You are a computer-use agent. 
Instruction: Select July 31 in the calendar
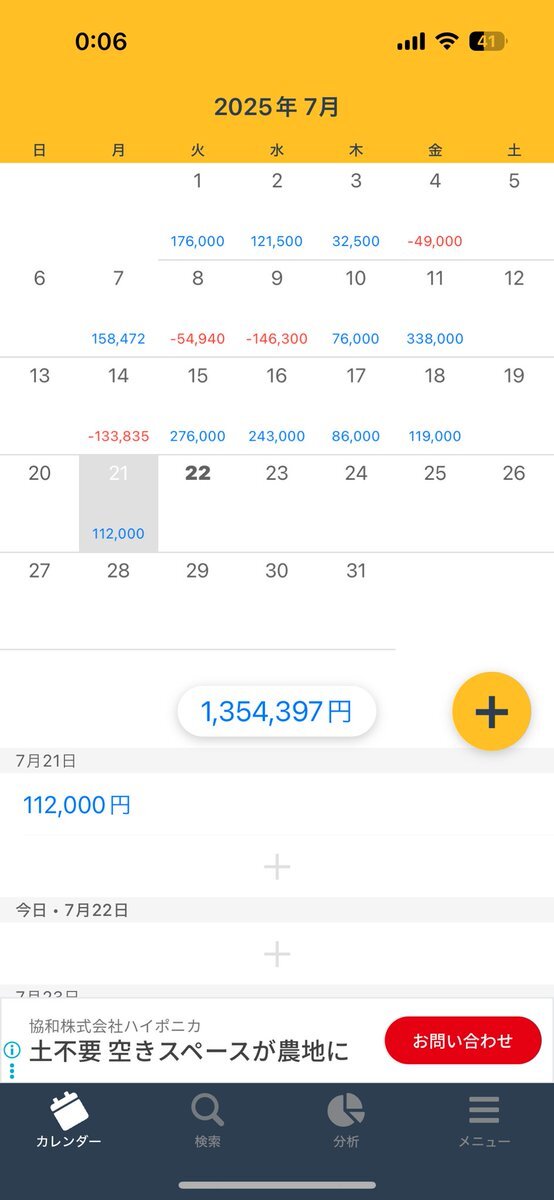coord(356,600)
